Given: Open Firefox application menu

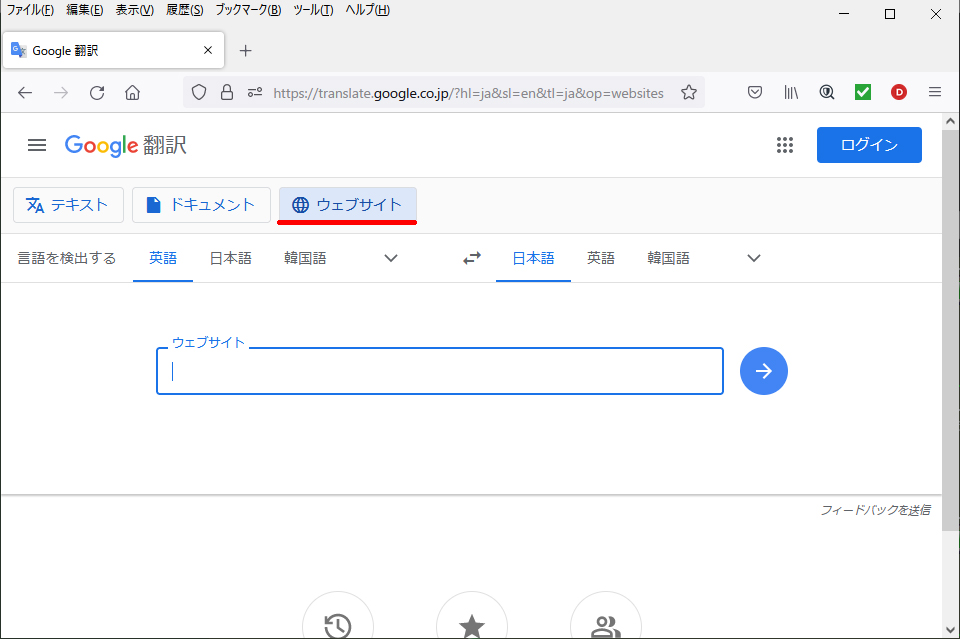Looking at the screenshot, I should pos(935,92).
